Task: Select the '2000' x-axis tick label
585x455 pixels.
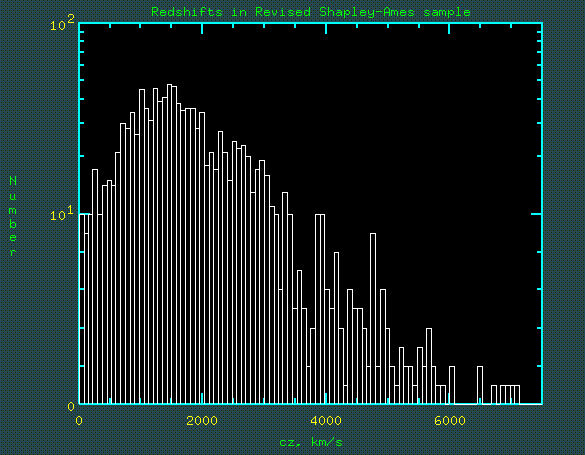Action: [202, 421]
